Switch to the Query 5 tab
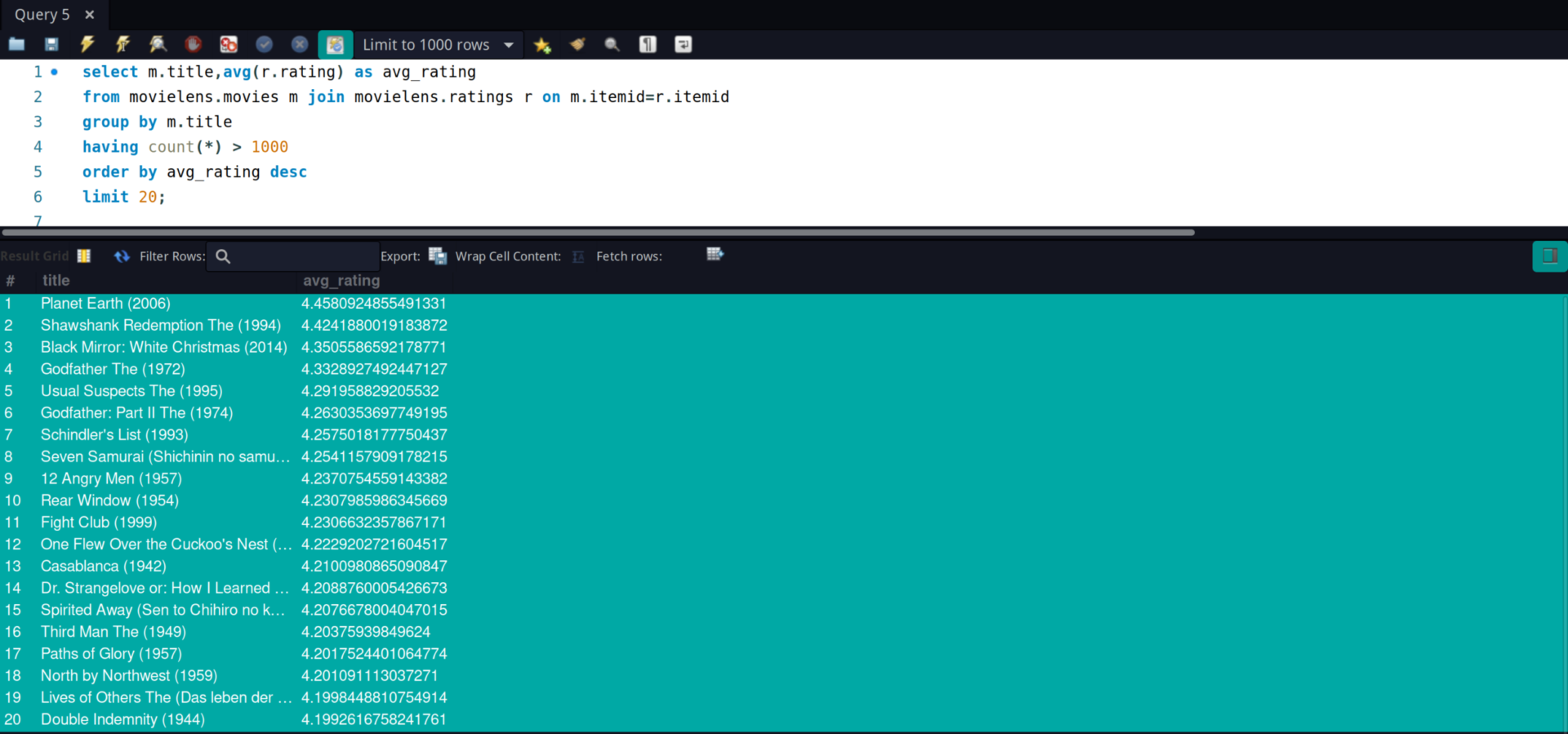The image size is (1568, 734). pos(42,15)
